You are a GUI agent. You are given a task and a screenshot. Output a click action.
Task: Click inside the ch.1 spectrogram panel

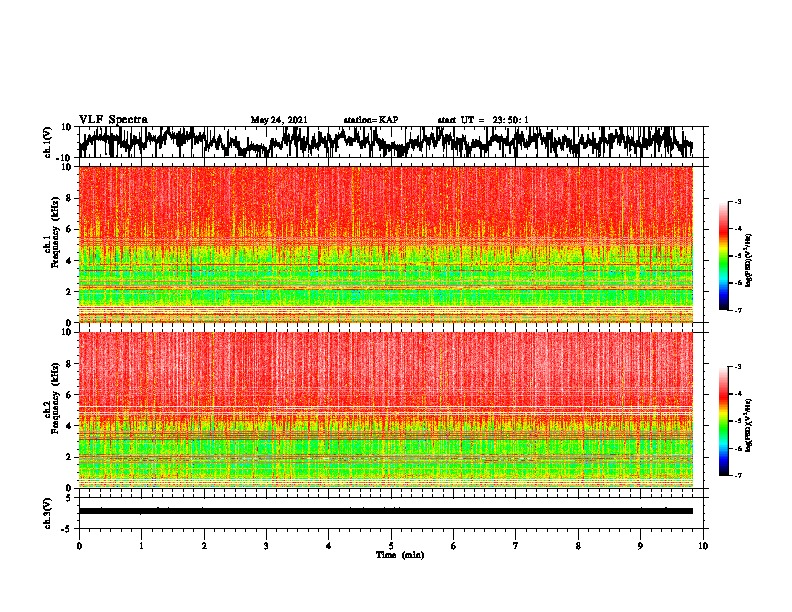[x=386, y=244]
